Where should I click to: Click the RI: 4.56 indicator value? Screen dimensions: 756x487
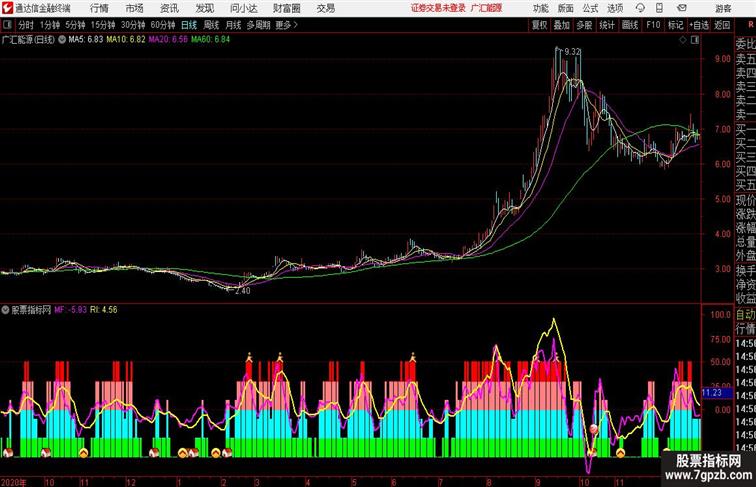click(x=104, y=310)
